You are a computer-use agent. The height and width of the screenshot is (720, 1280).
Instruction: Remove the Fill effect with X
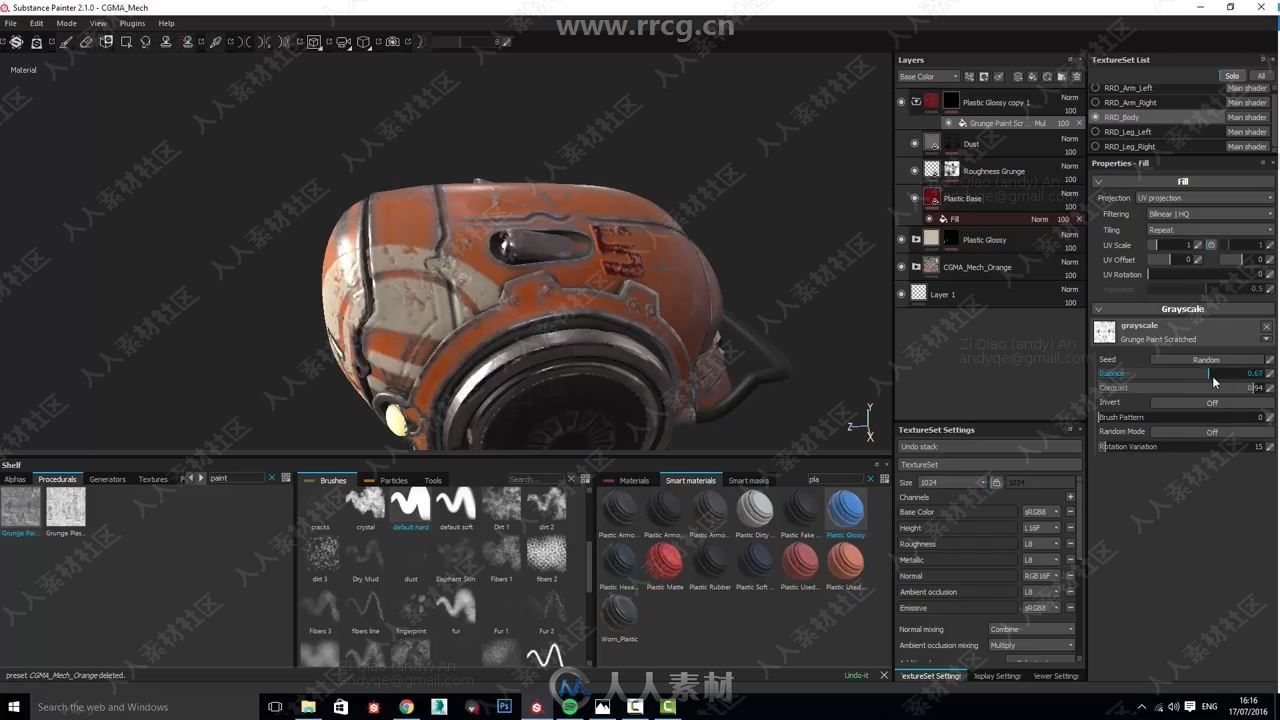[x=1079, y=219]
